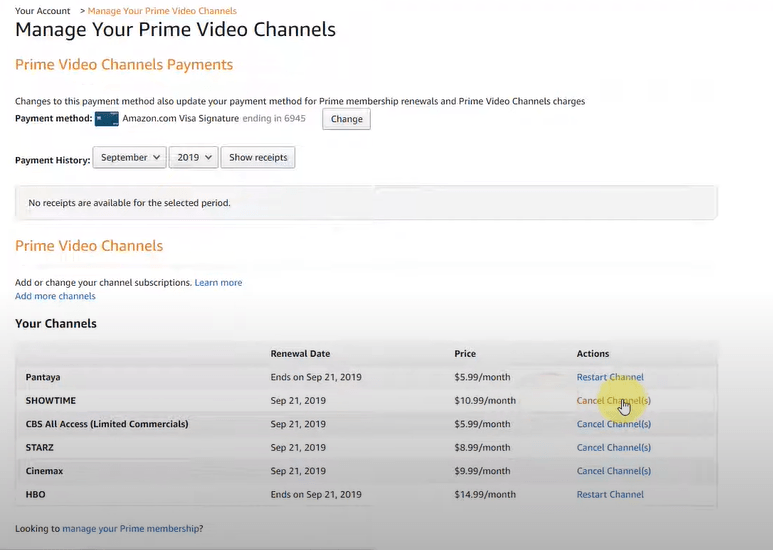The image size is (773, 550).
Task: Click the Actions column header
Action: coord(593,353)
